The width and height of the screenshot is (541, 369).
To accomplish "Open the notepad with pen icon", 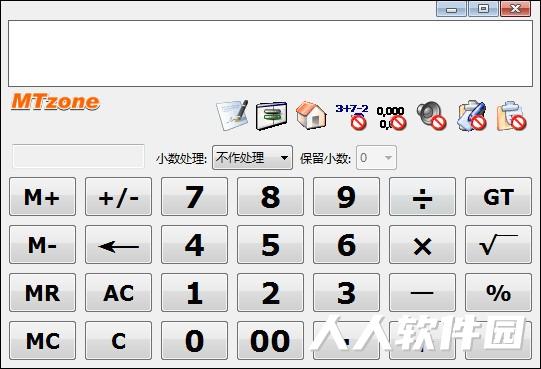I will pos(233,115).
